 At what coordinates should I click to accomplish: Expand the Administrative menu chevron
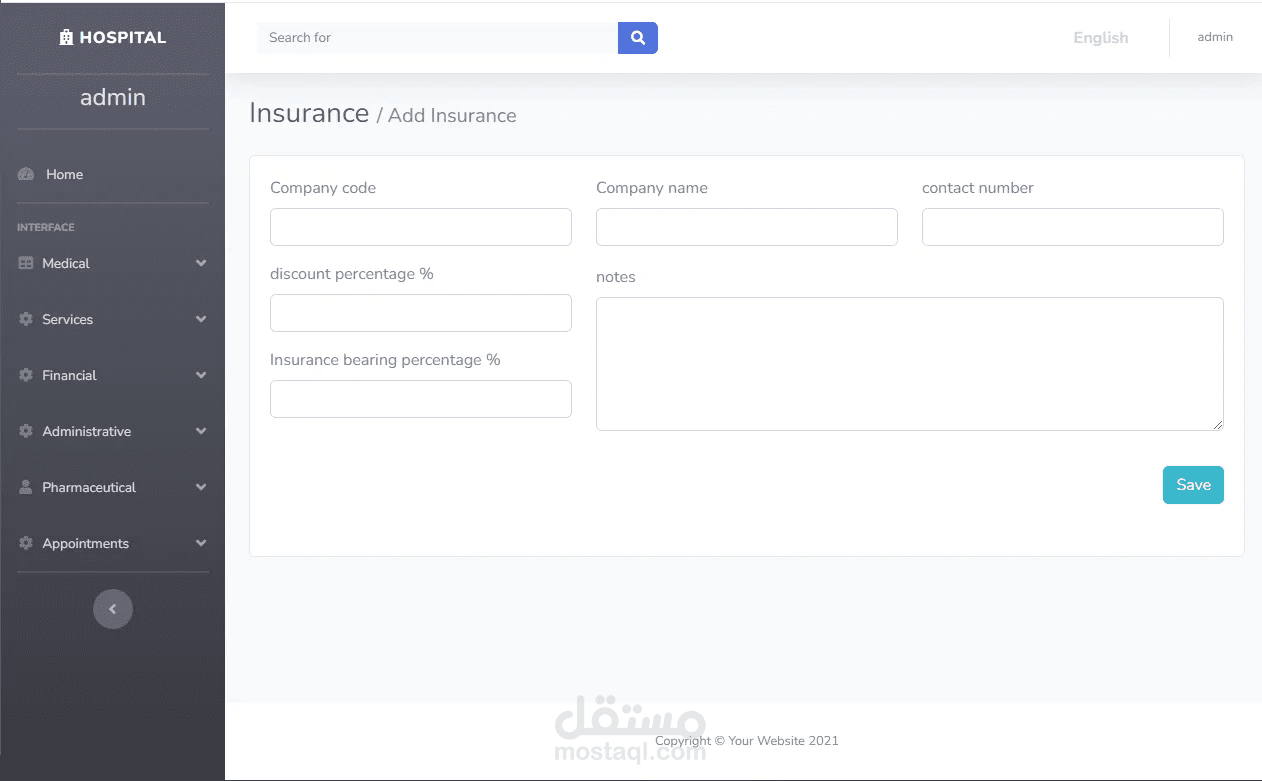201,431
